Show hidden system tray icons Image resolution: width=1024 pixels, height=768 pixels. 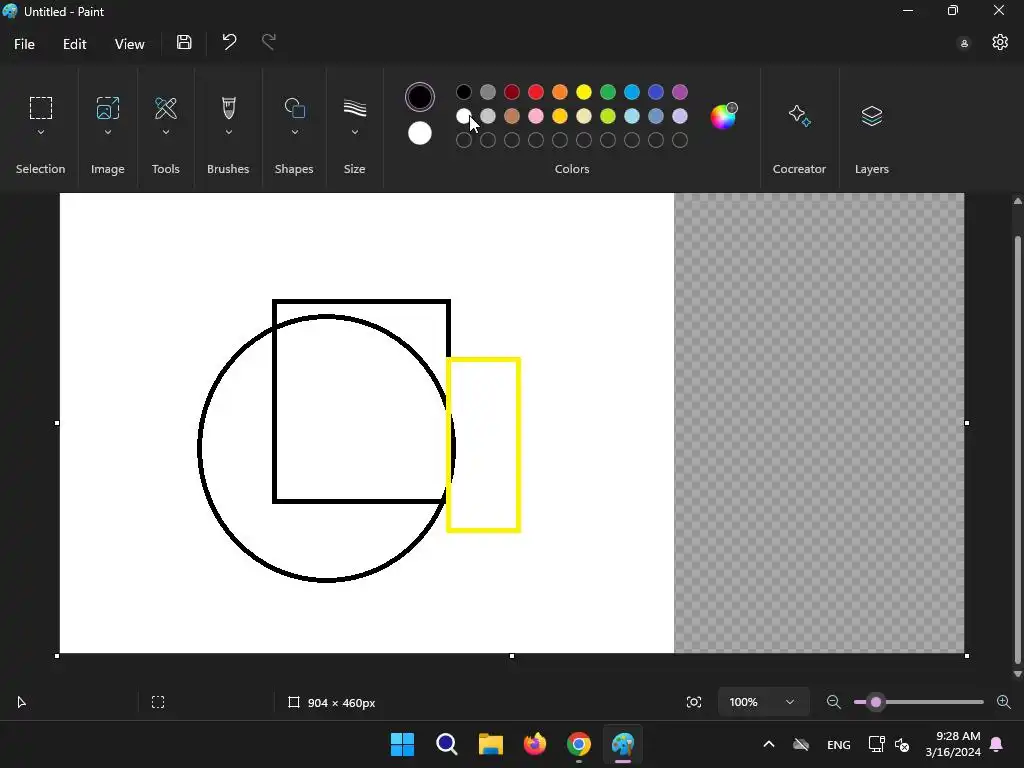click(x=769, y=744)
